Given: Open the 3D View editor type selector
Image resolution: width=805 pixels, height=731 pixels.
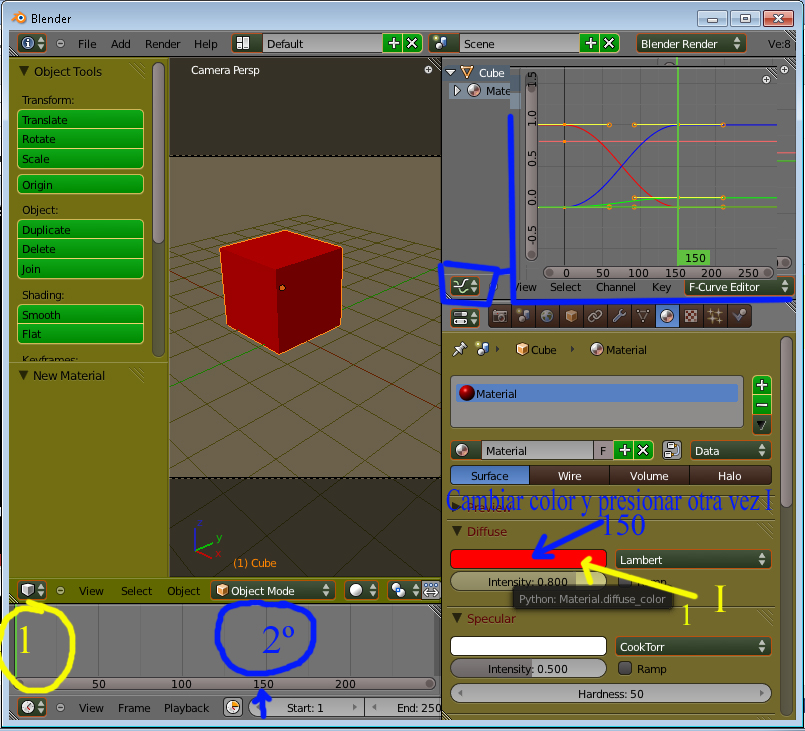Looking at the screenshot, I should pyautogui.click(x=32, y=590).
